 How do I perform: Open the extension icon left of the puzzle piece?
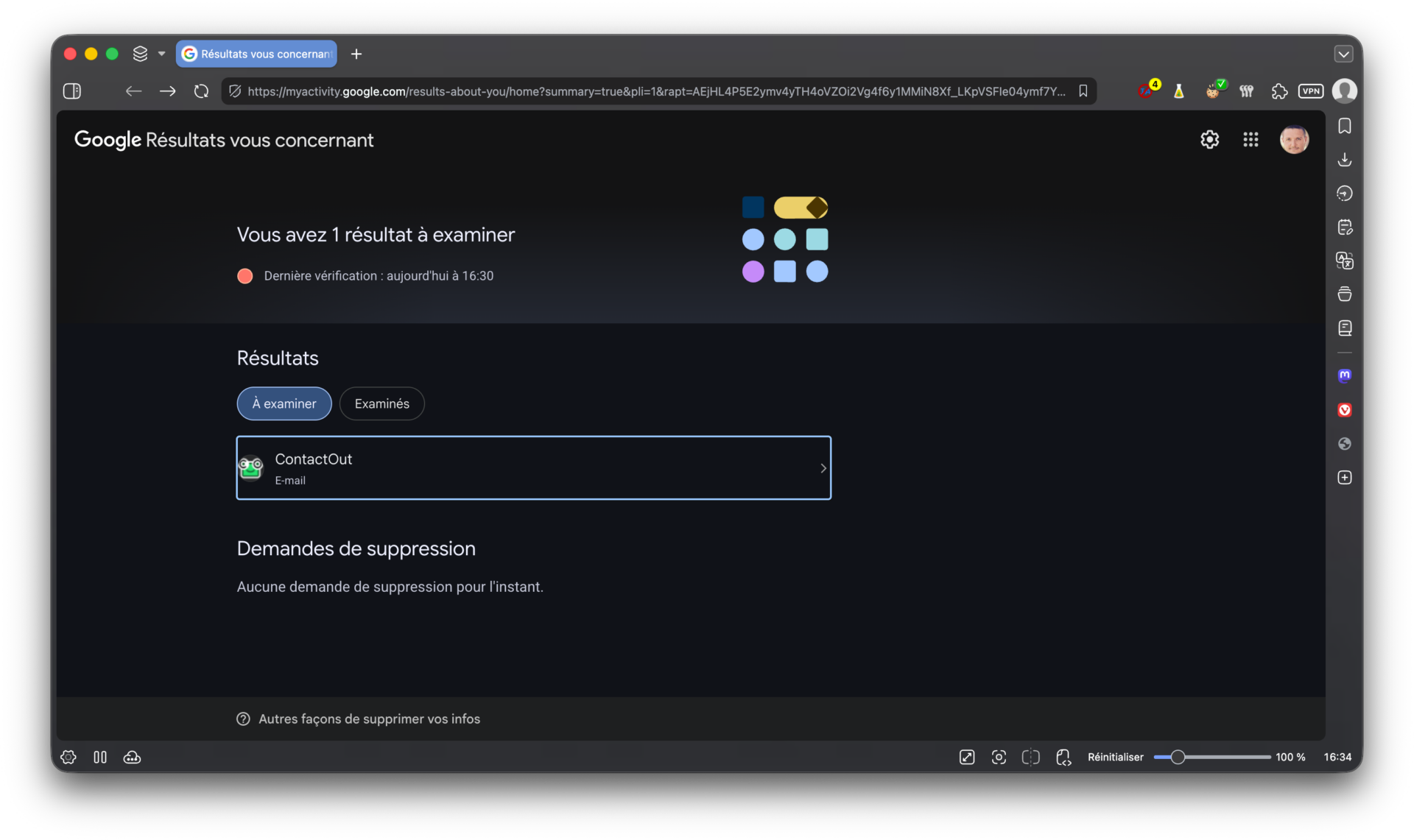click(x=1246, y=91)
